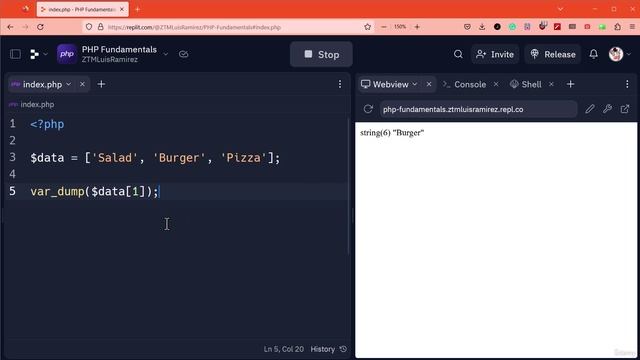Reset zoom via the 150% indicator
This screenshot has width=640, height=360.
(x=400, y=27)
